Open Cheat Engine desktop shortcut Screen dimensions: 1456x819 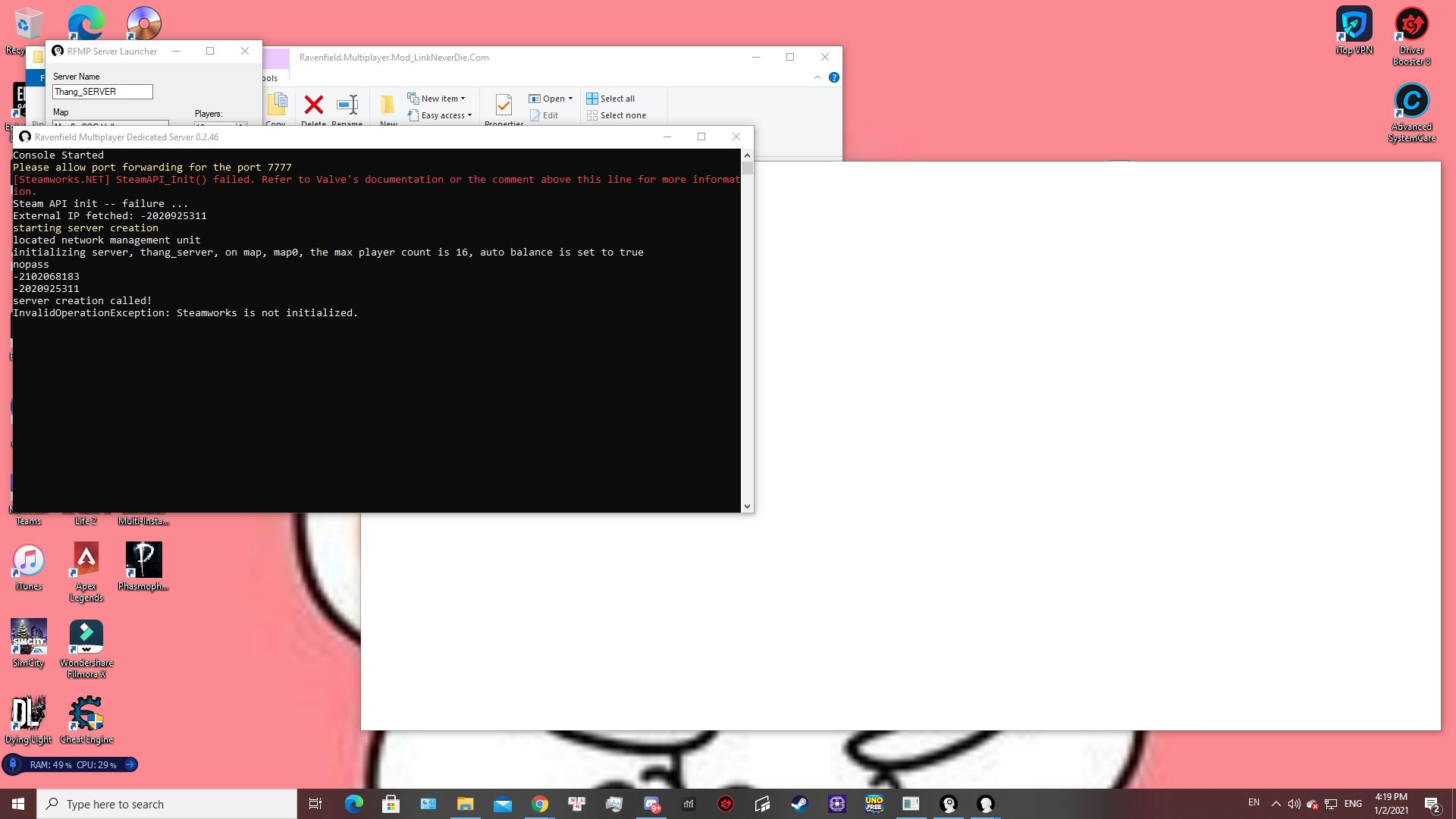point(86,720)
